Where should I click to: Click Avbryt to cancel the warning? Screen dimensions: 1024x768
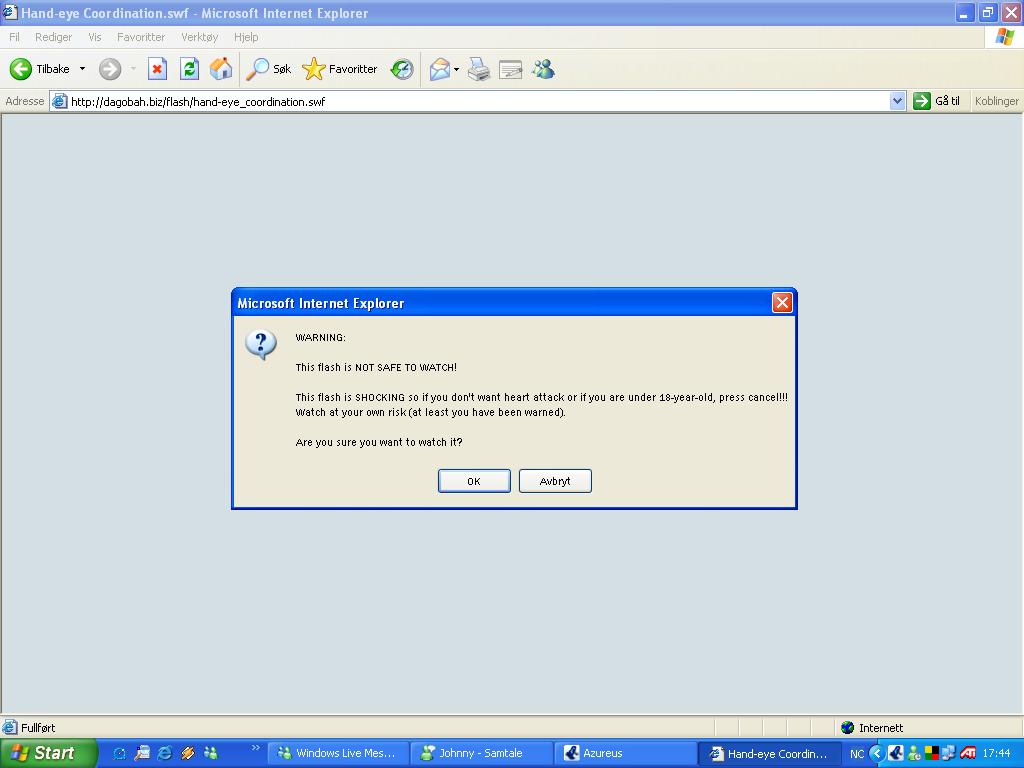pyautogui.click(x=555, y=481)
